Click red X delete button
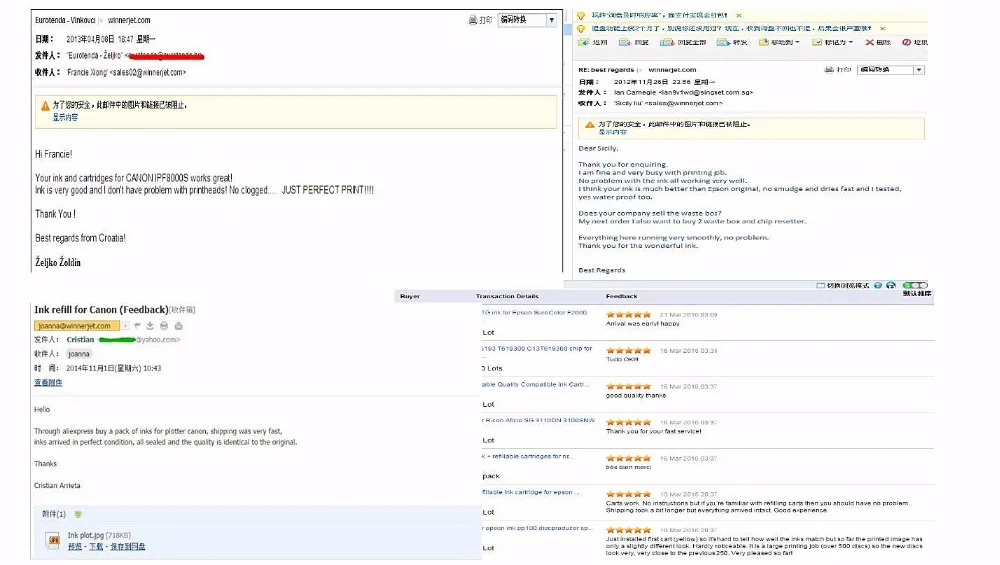 pyautogui.click(x=878, y=42)
